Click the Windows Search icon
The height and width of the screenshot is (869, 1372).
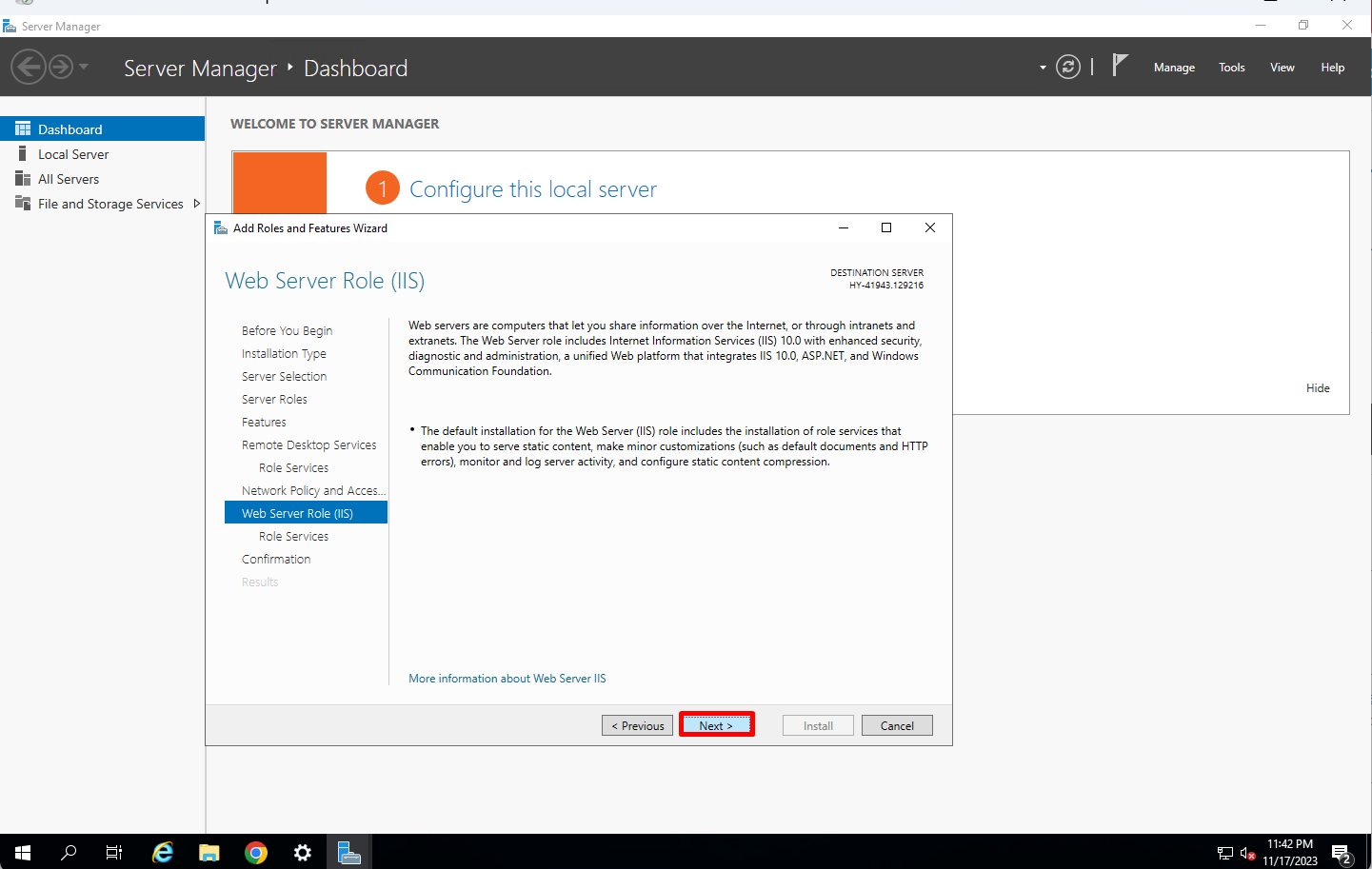(x=68, y=852)
